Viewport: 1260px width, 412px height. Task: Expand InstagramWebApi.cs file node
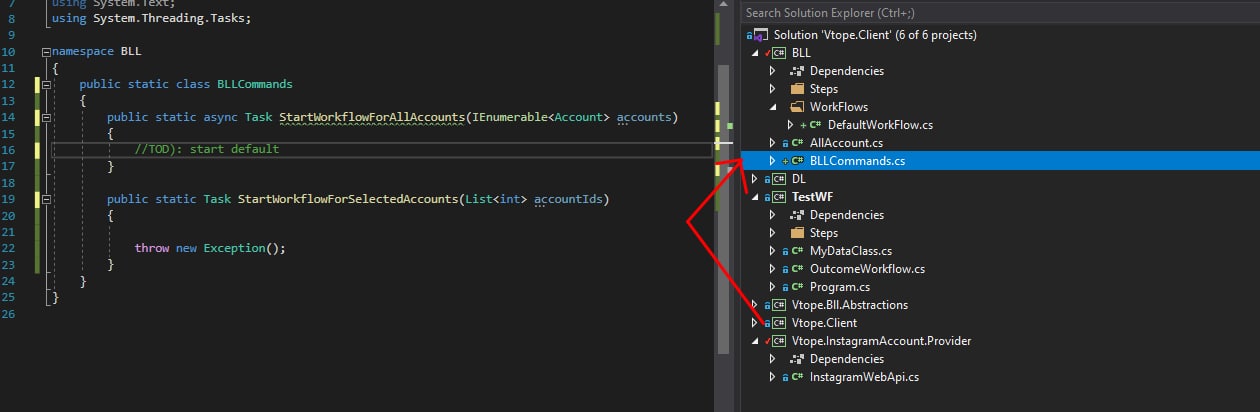click(772, 377)
